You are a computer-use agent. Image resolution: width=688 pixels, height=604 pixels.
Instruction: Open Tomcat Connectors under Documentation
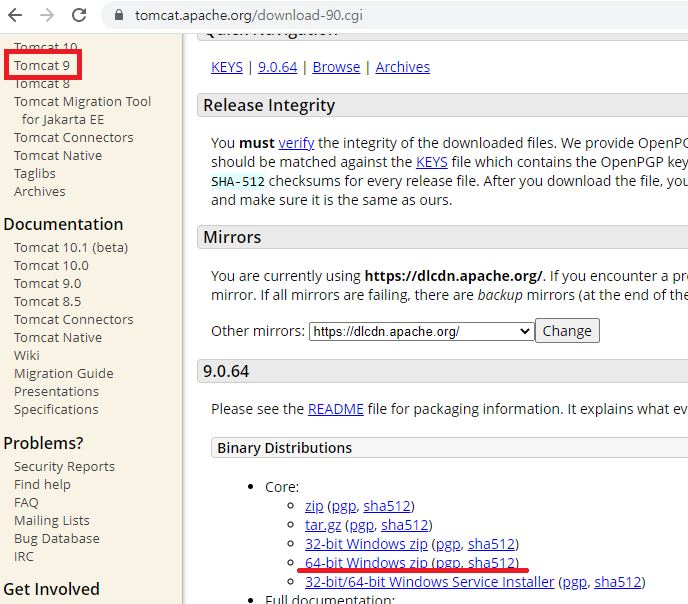pyautogui.click(x=73, y=320)
